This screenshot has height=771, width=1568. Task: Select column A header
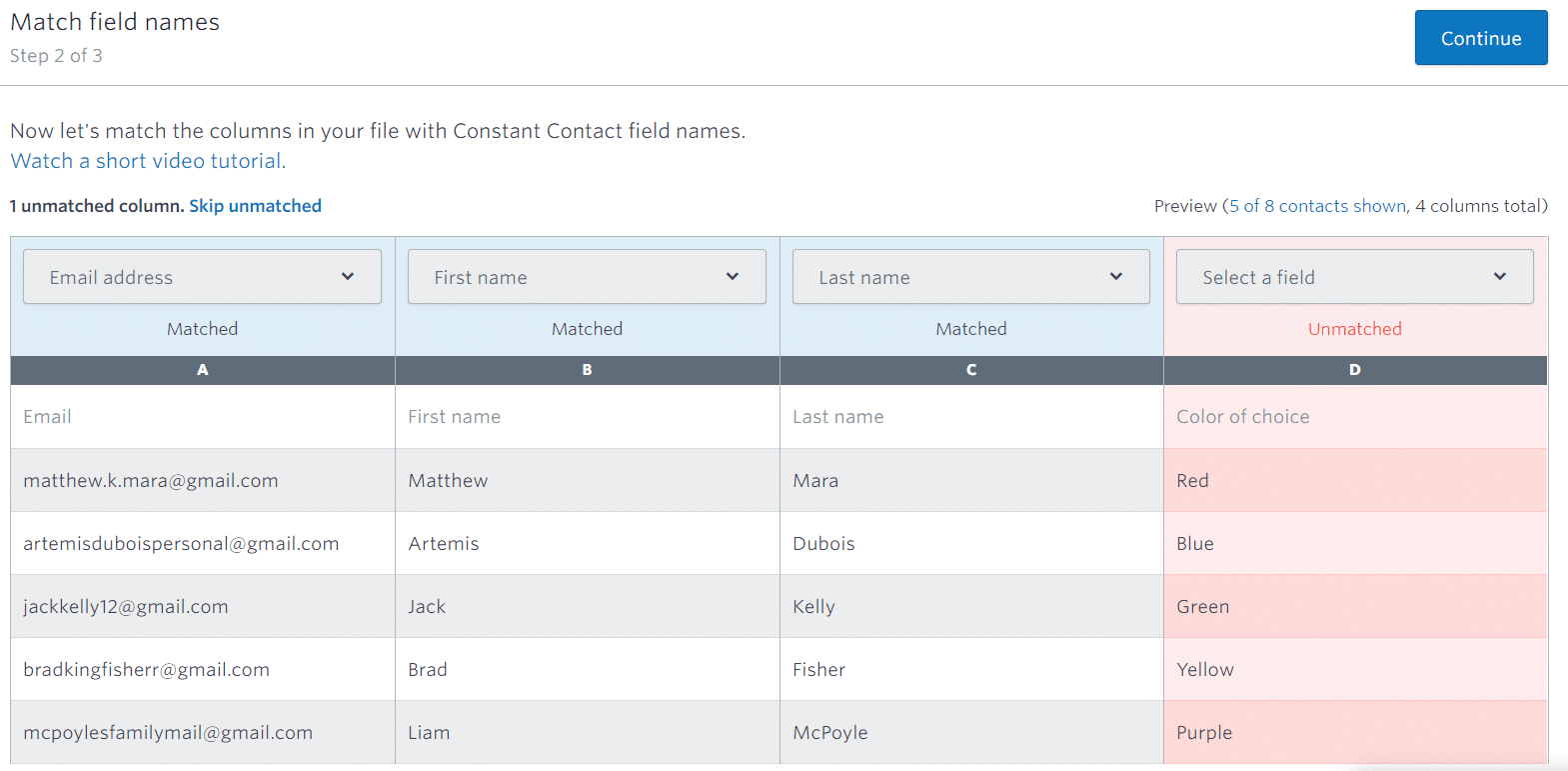tap(203, 370)
